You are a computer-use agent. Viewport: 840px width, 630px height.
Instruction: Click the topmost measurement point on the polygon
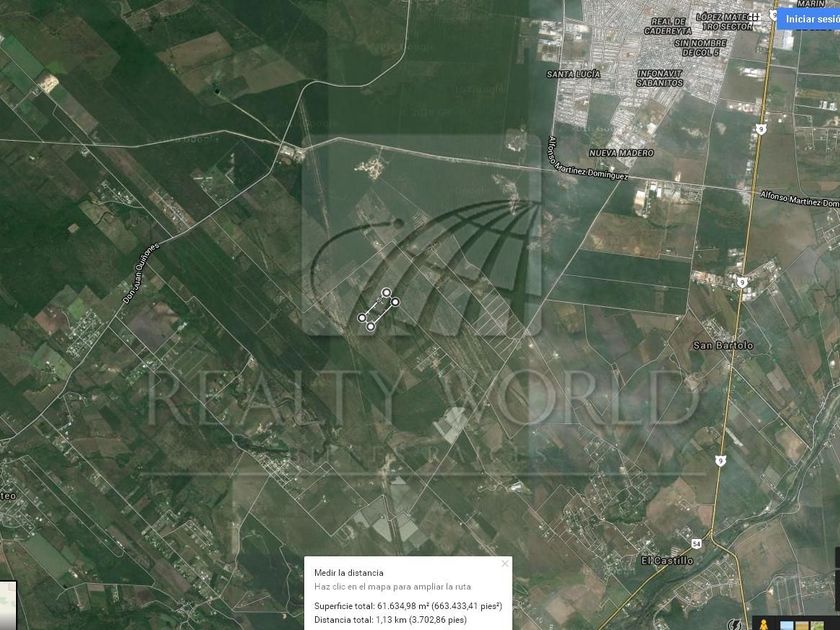coord(386,292)
